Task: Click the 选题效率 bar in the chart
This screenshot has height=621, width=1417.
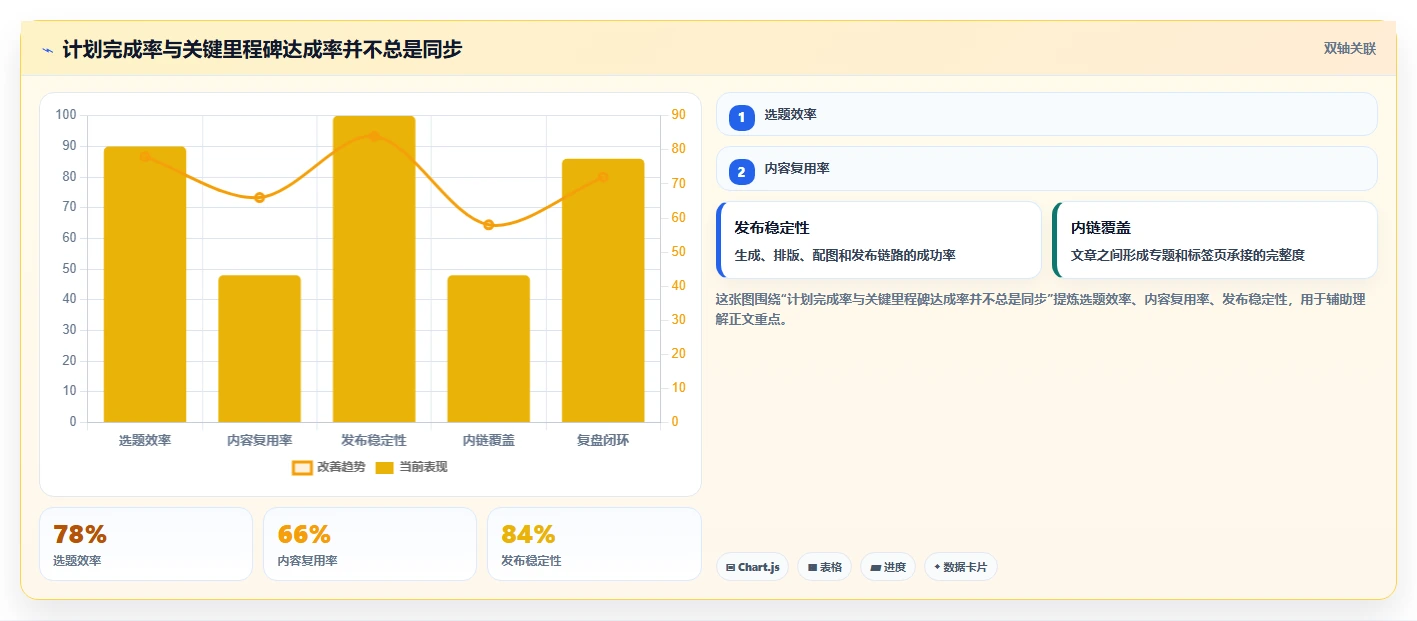Action: click(145, 284)
